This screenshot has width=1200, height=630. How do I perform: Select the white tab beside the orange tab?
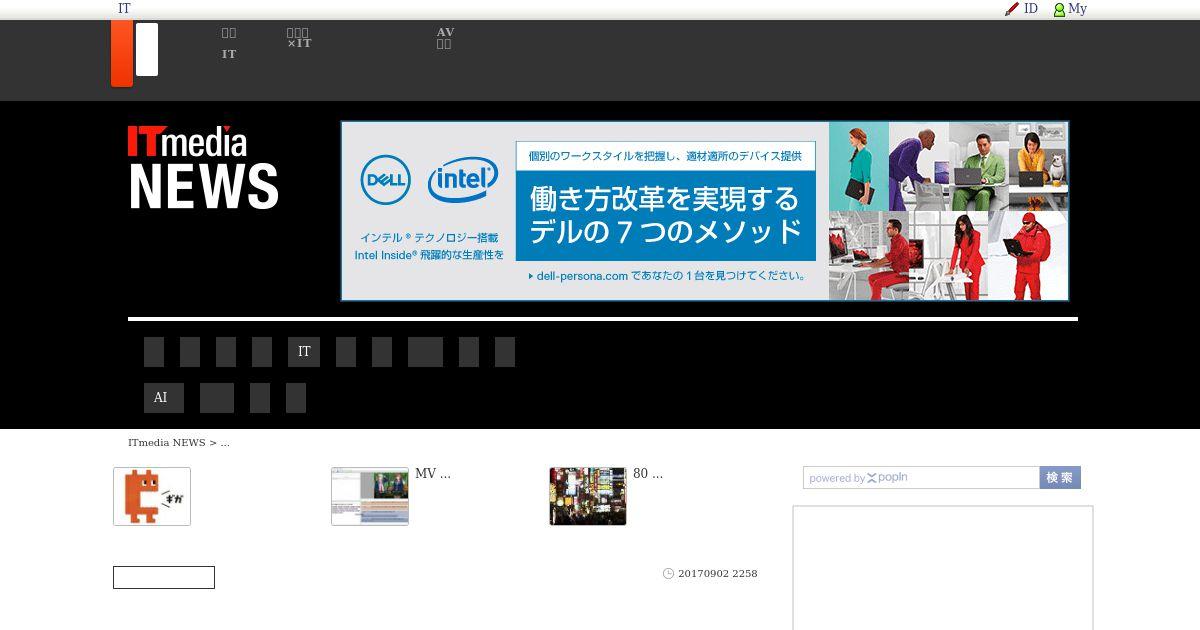click(147, 50)
